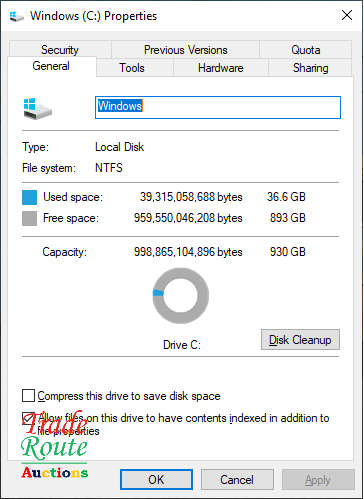364x499 pixels.
Task: Click the Used space: label
Action: 73,197
